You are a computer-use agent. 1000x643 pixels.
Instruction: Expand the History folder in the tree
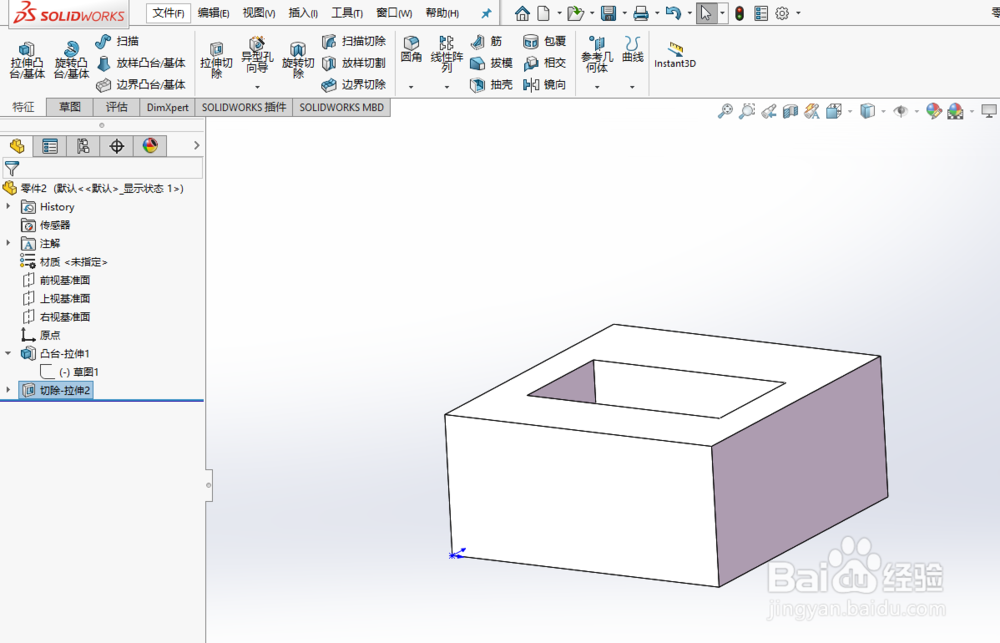(9, 206)
